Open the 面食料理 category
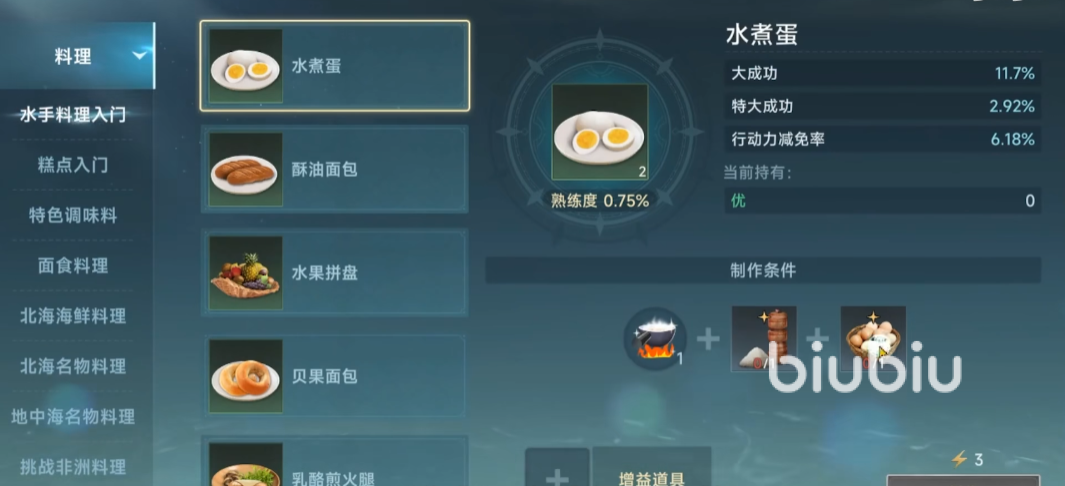The height and width of the screenshot is (486, 1065). coord(73,265)
